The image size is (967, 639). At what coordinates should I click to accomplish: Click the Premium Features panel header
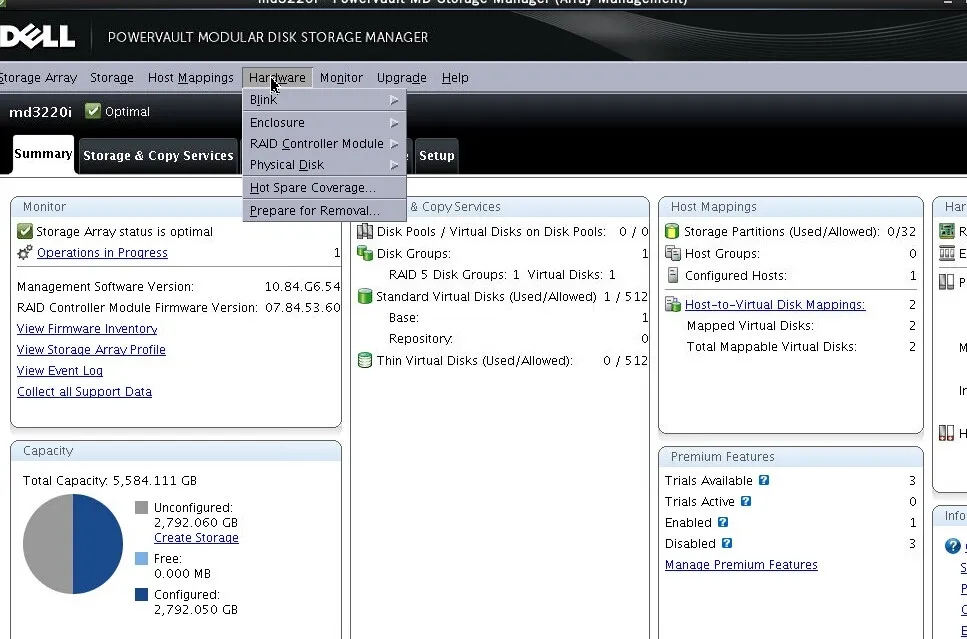coord(791,456)
